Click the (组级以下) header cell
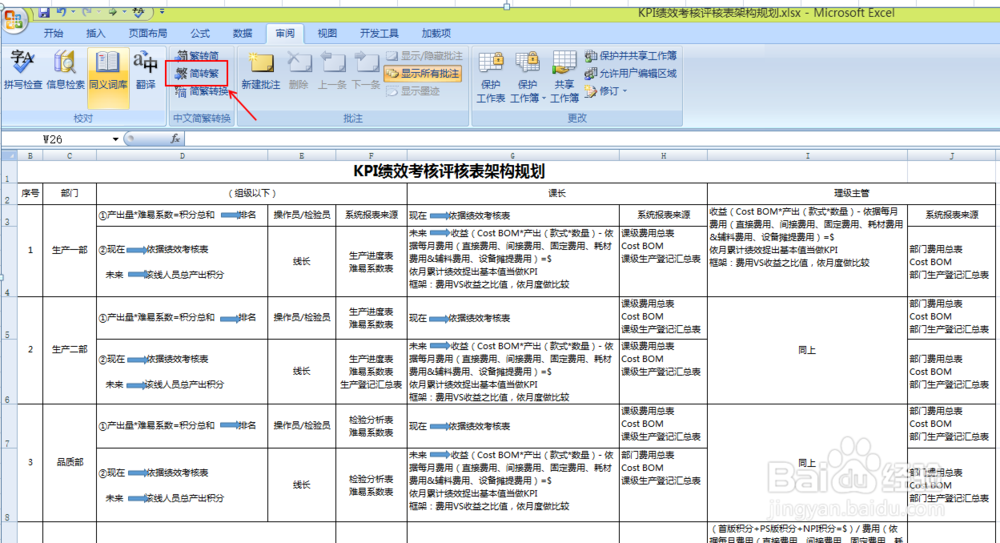Viewport: 1000px width, 543px height. click(x=252, y=193)
